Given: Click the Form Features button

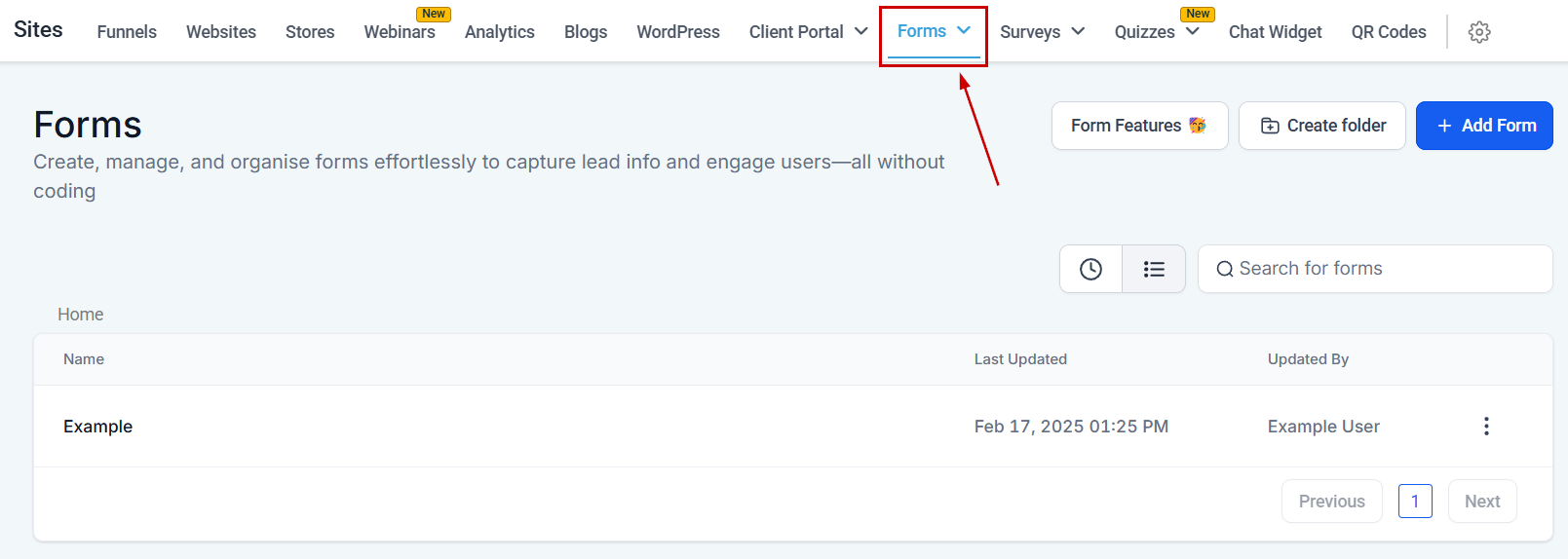Looking at the screenshot, I should (1138, 126).
